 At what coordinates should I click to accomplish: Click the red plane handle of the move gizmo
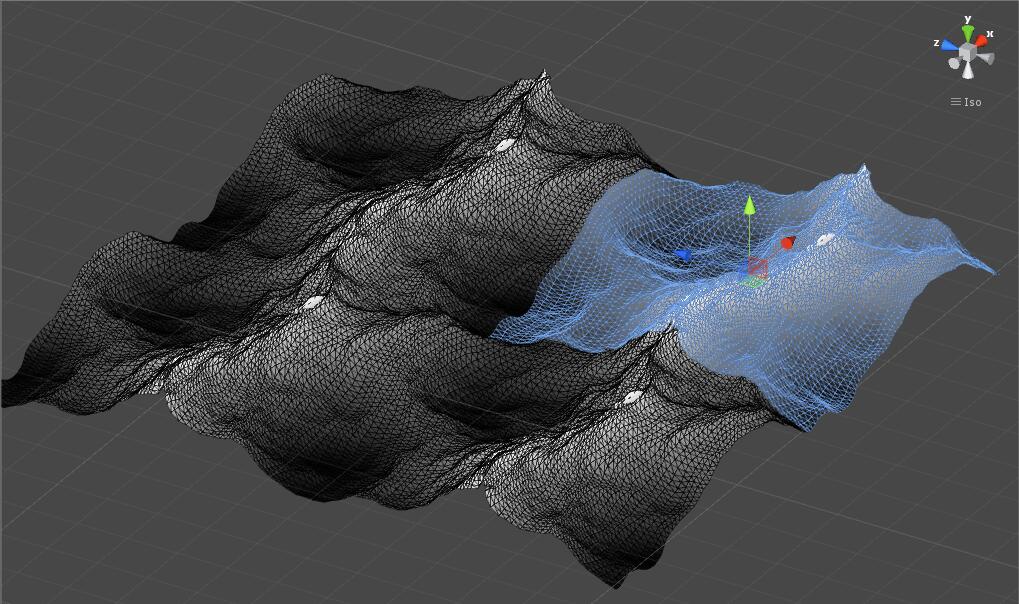[x=758, y=267]
